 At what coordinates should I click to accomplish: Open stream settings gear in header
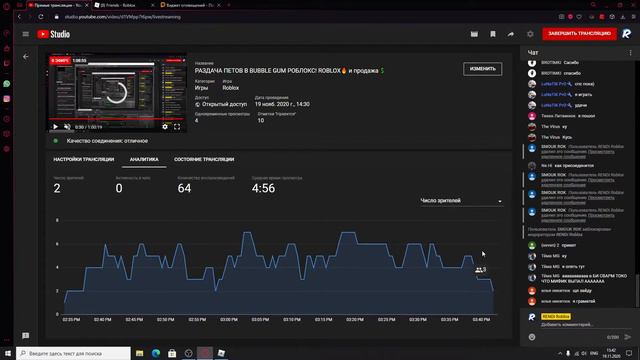(x=530, y=34)
